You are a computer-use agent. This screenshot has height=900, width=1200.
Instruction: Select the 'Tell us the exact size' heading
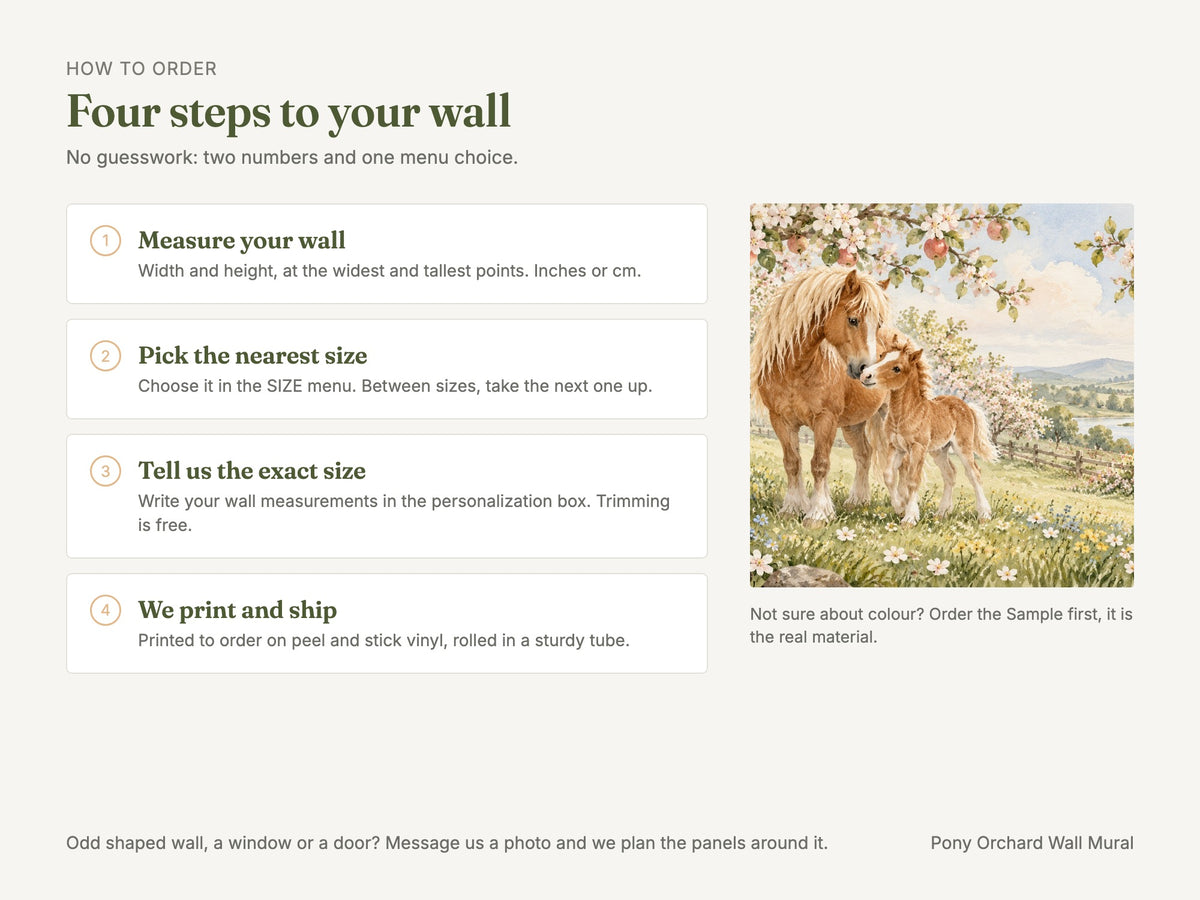tap(252, 471)
